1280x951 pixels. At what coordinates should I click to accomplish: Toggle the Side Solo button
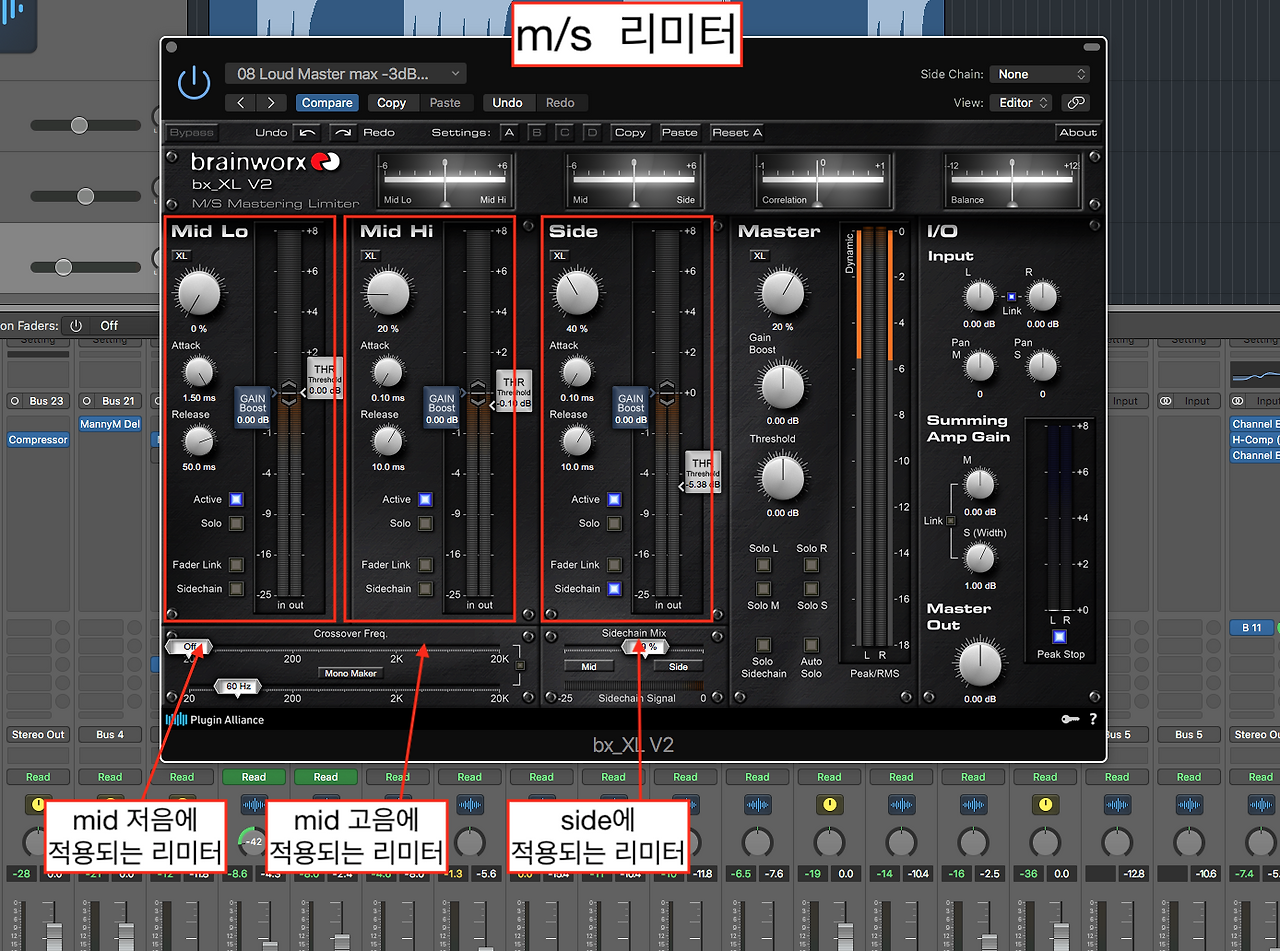tap(614, 523)
